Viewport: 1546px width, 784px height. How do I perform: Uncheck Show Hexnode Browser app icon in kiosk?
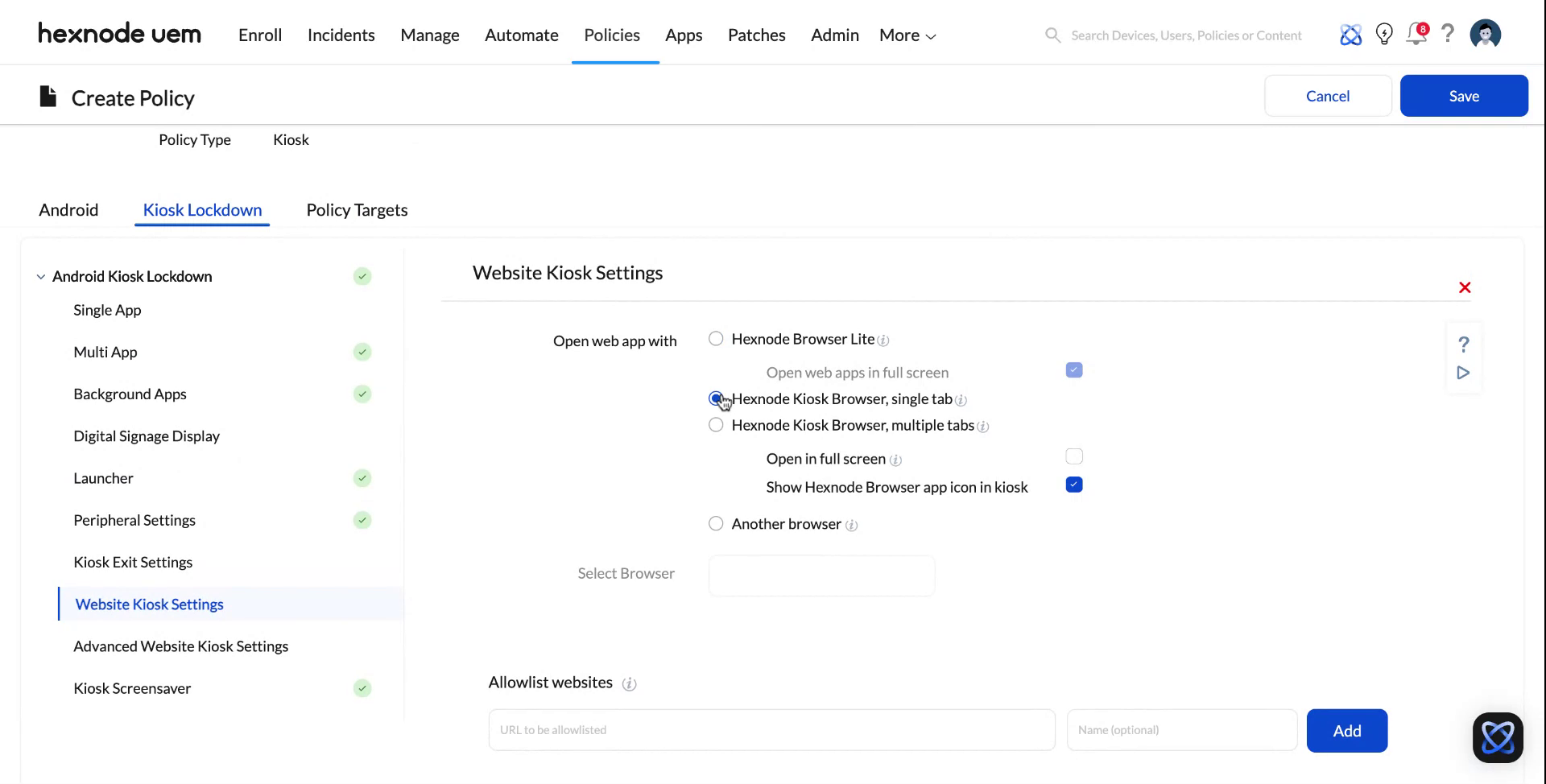tap(1073, 485)
